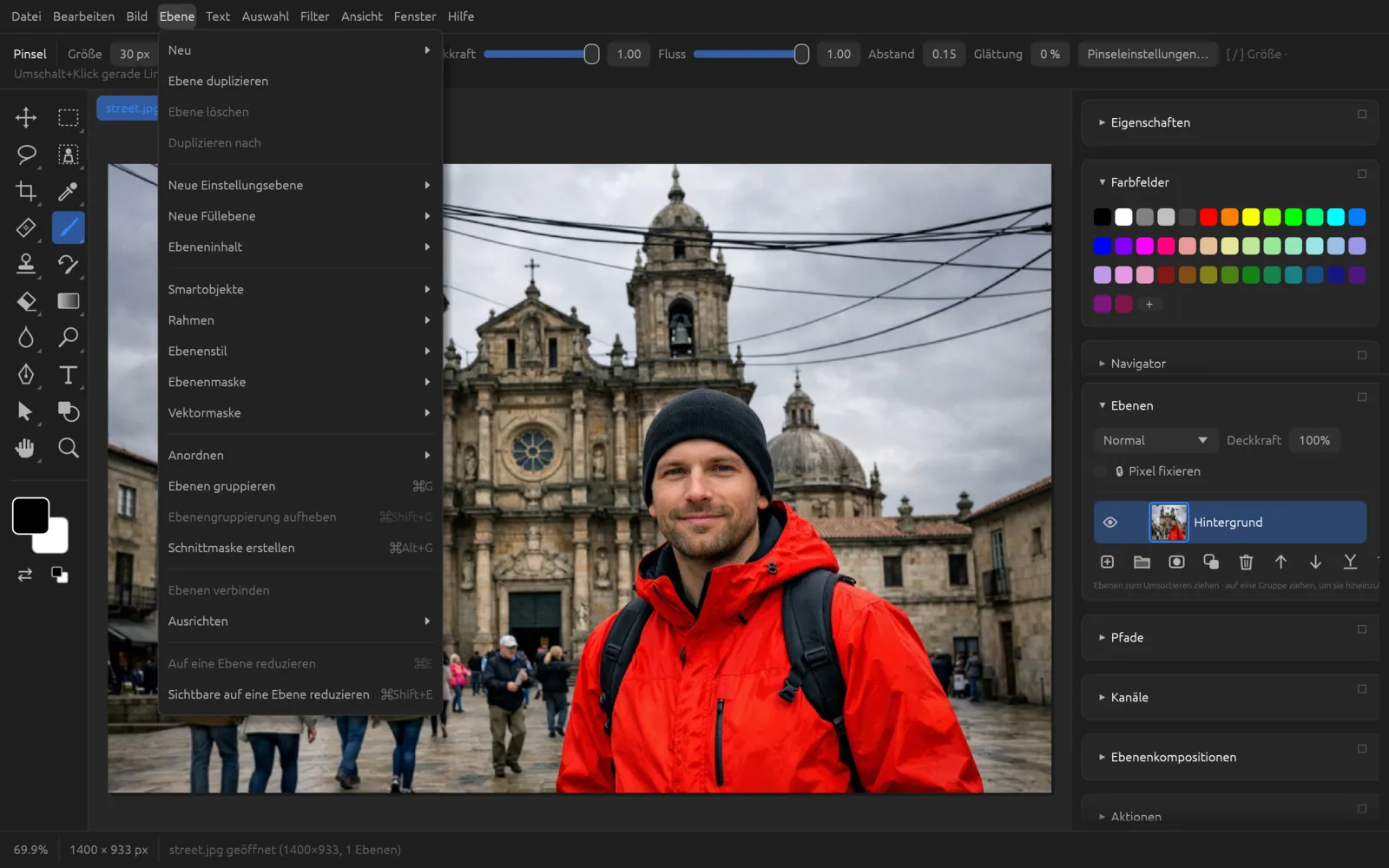Open Pinseleinstellungen… button
The width and height of the screenshot is (1389, 868).
1147,54
